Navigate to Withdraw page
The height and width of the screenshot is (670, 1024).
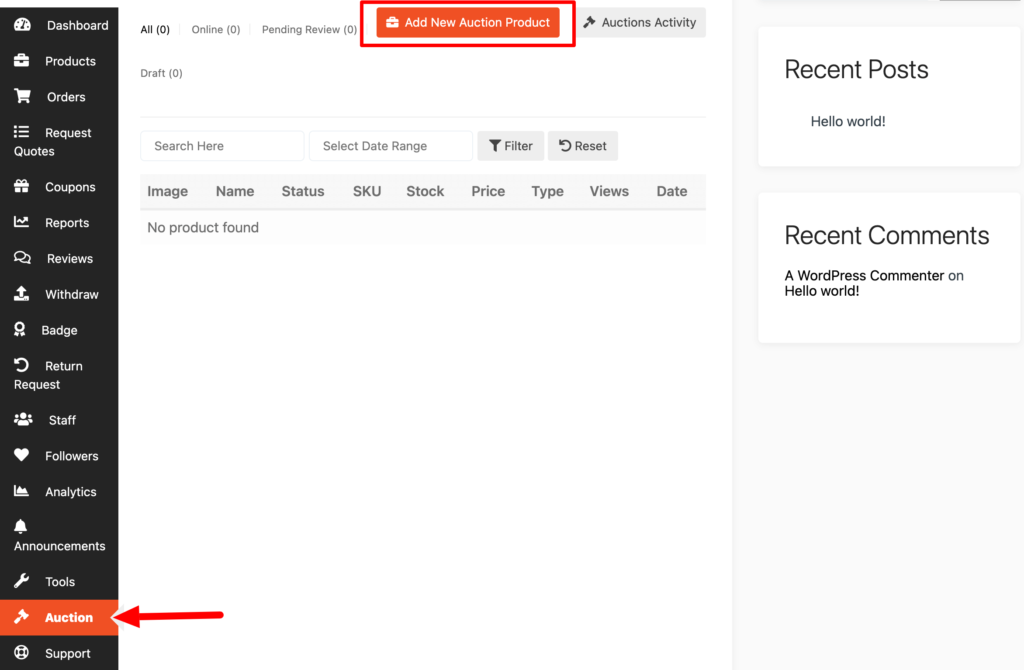(x=59, y=295)
